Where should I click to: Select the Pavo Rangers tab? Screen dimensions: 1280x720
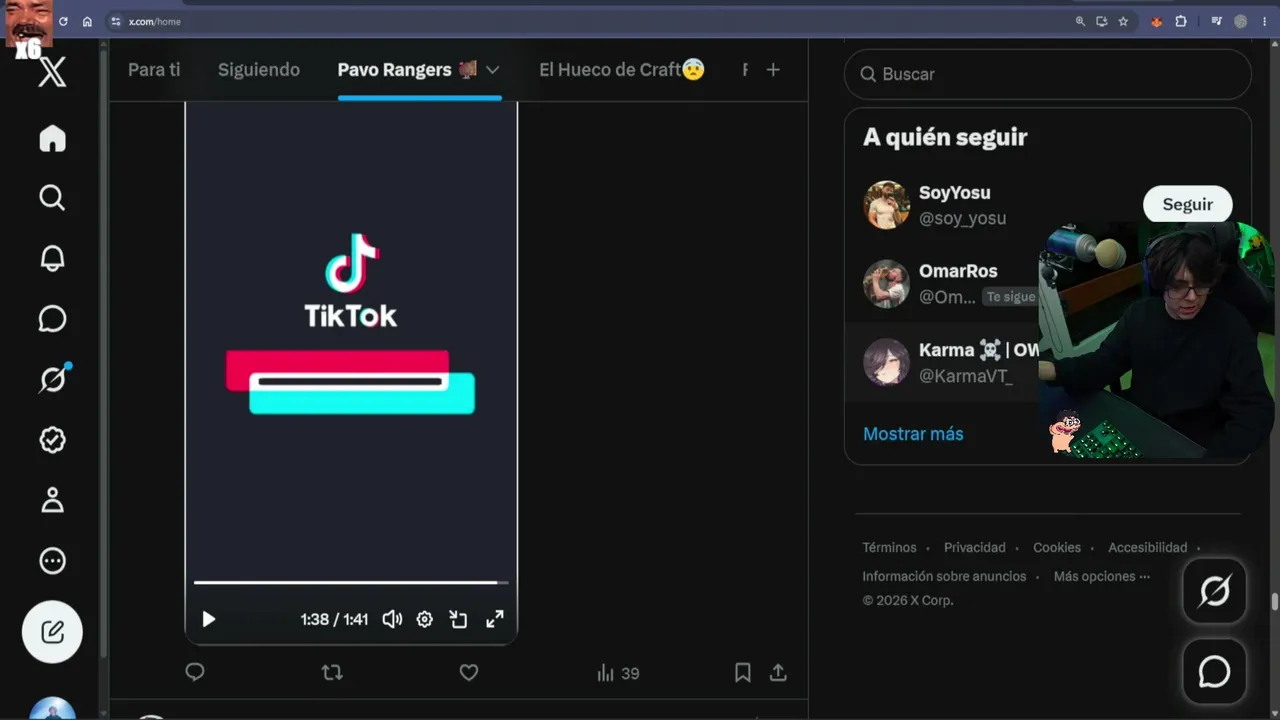click(x=407, y=70)
